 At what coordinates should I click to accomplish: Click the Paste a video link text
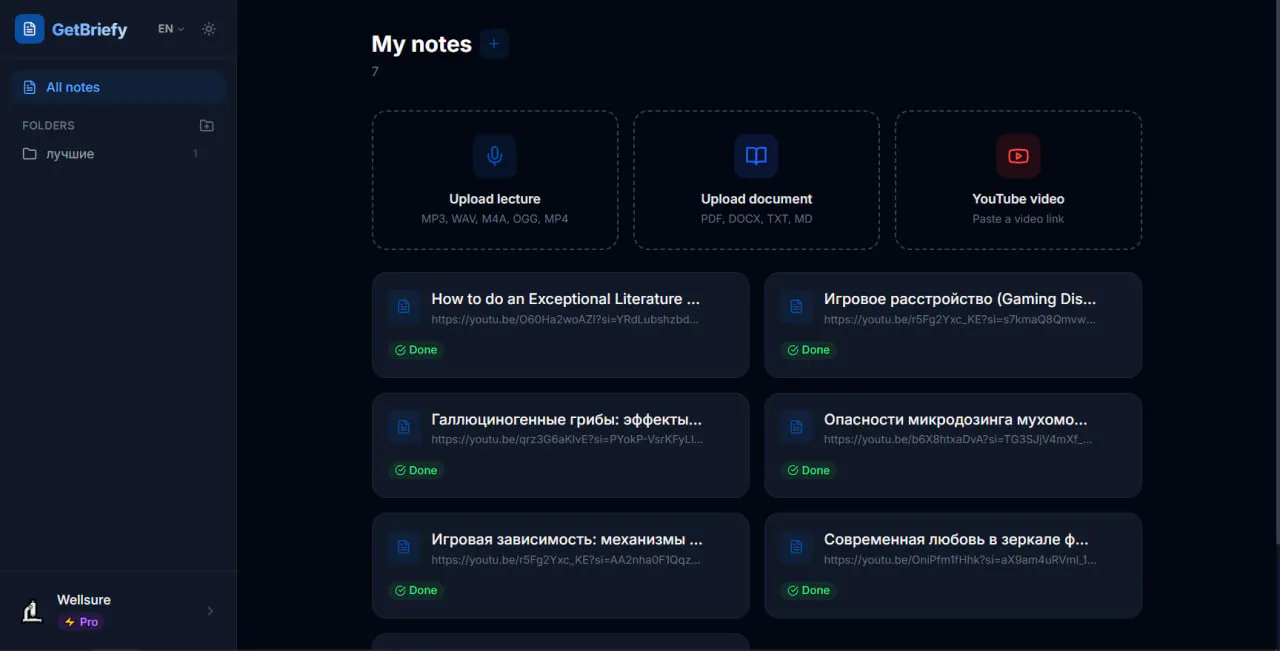pyautogui.click(x=1018, y=219)
